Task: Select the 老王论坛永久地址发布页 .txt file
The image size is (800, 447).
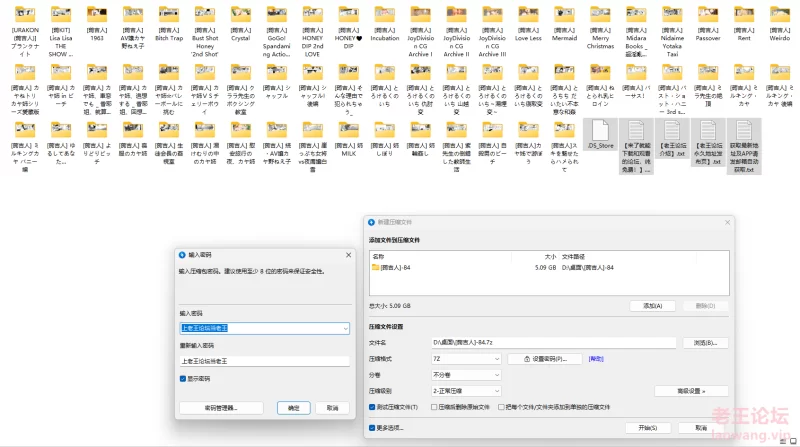Action: [x=708, y=143]
